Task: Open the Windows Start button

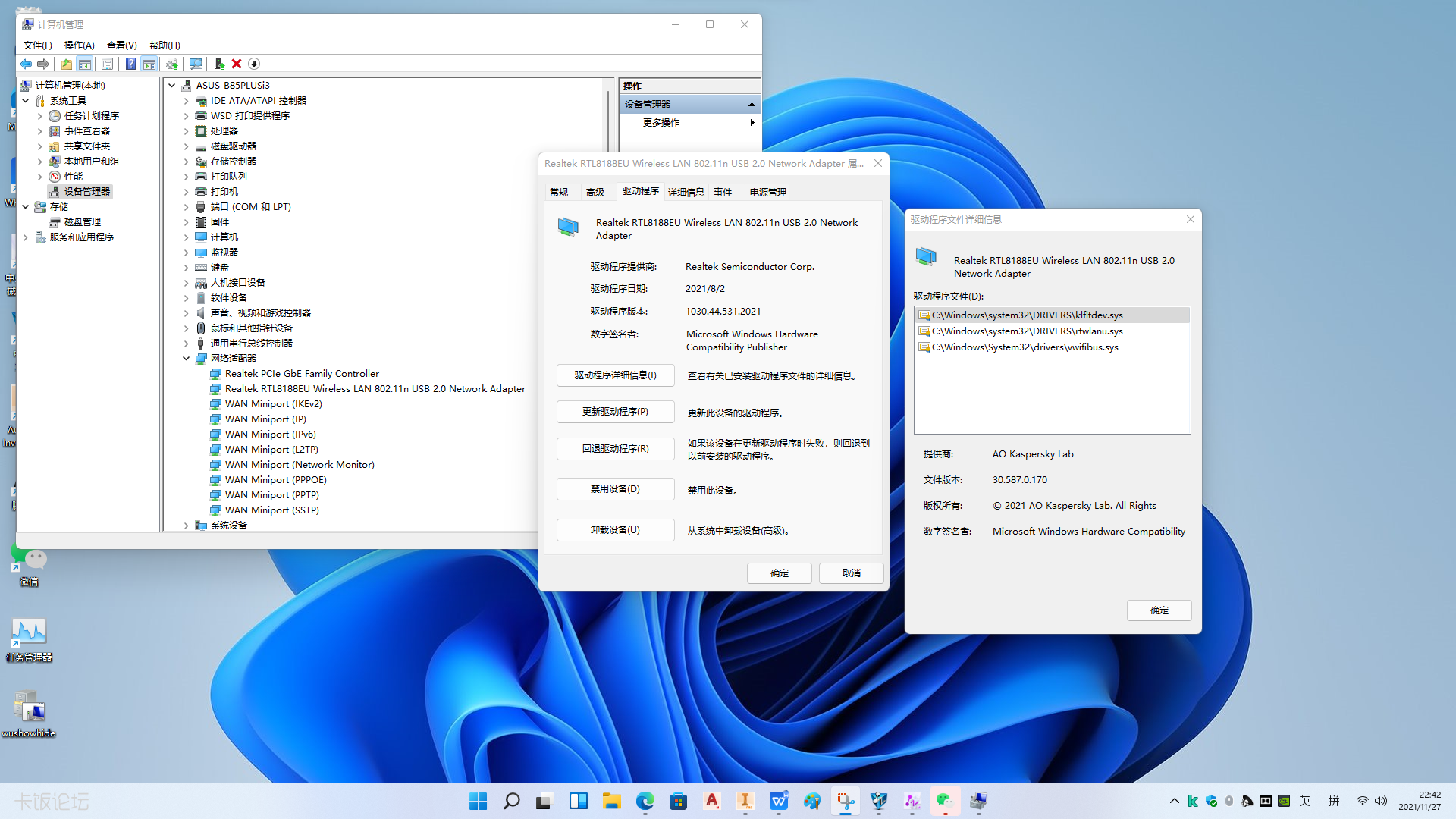Action: [479, 801]
